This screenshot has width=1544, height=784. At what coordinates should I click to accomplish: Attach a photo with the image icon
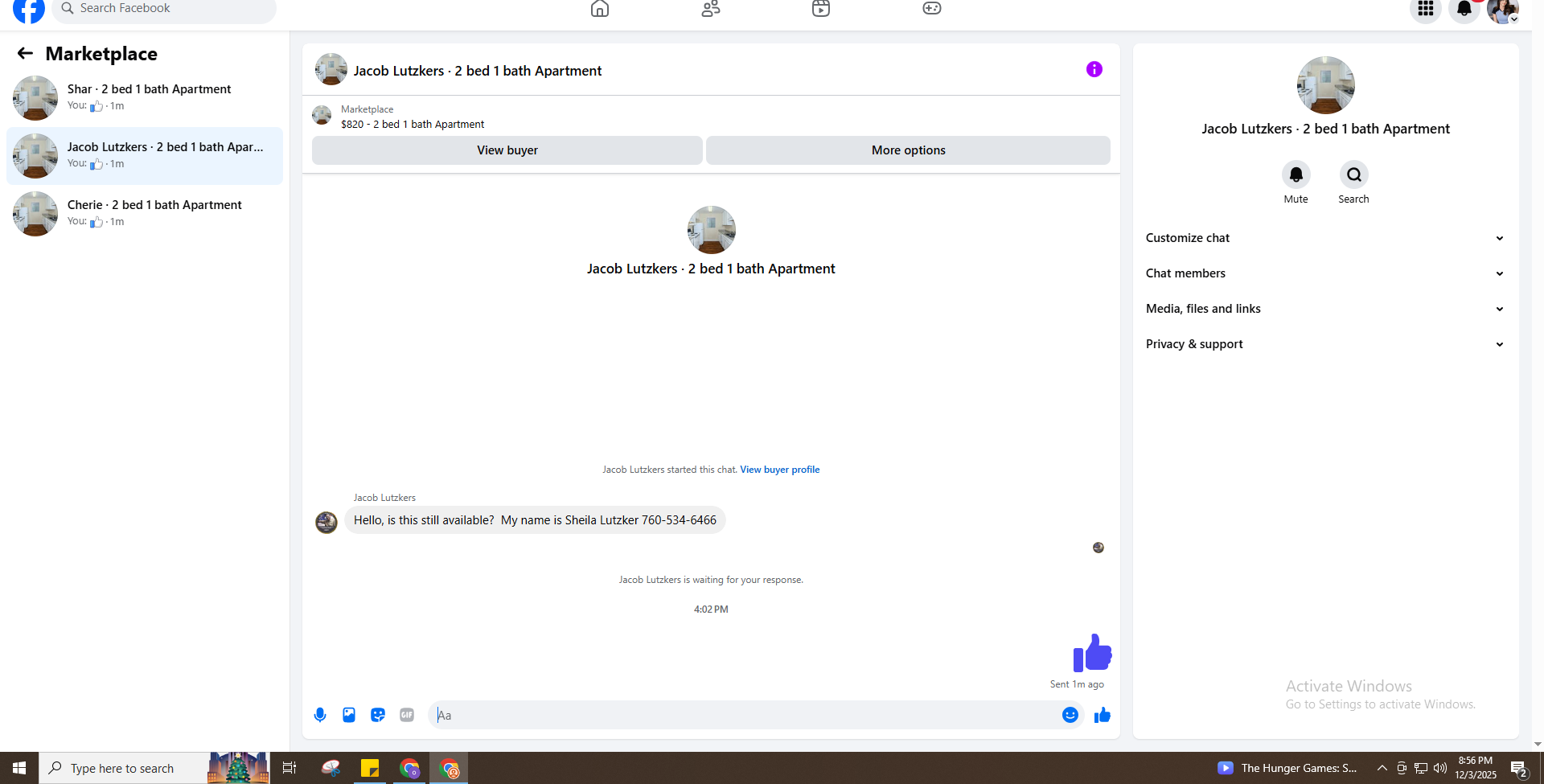(349, 715)
